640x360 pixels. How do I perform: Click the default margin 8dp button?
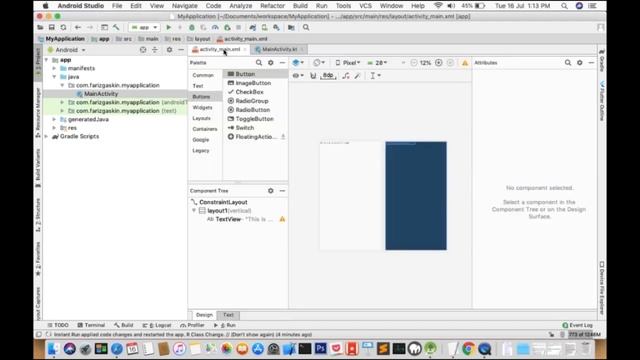328,76
